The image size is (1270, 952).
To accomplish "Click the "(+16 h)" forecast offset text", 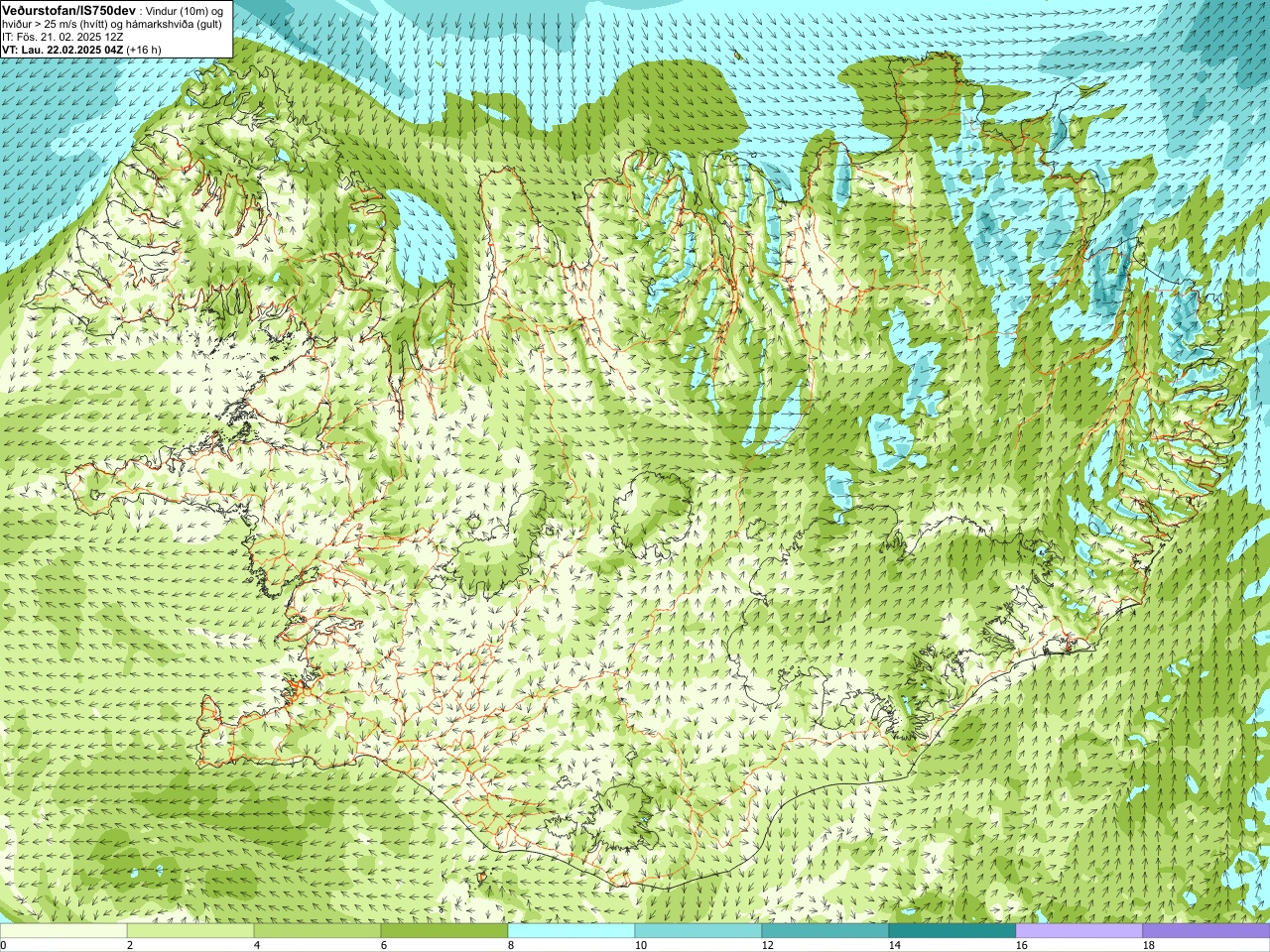I will [144, 50].
